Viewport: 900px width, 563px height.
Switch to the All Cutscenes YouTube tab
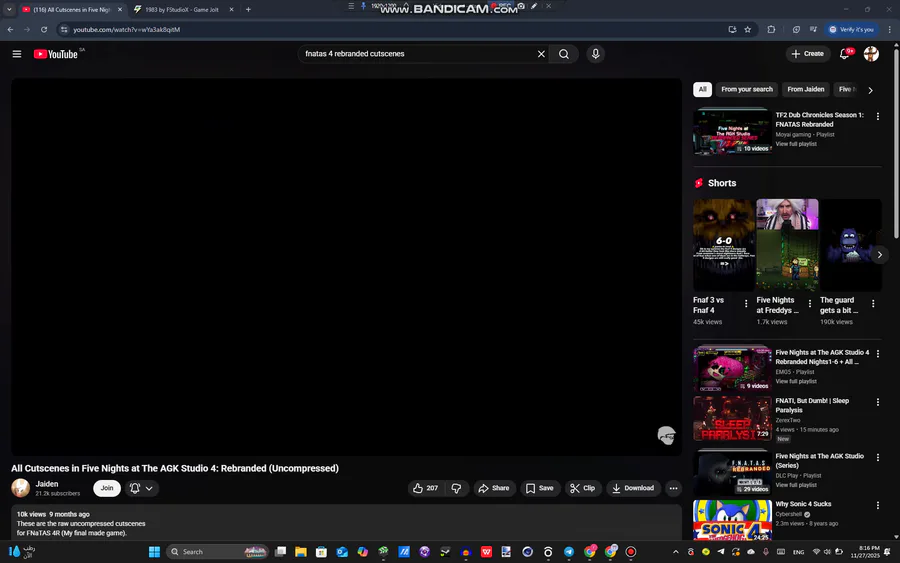pos(72,9)
